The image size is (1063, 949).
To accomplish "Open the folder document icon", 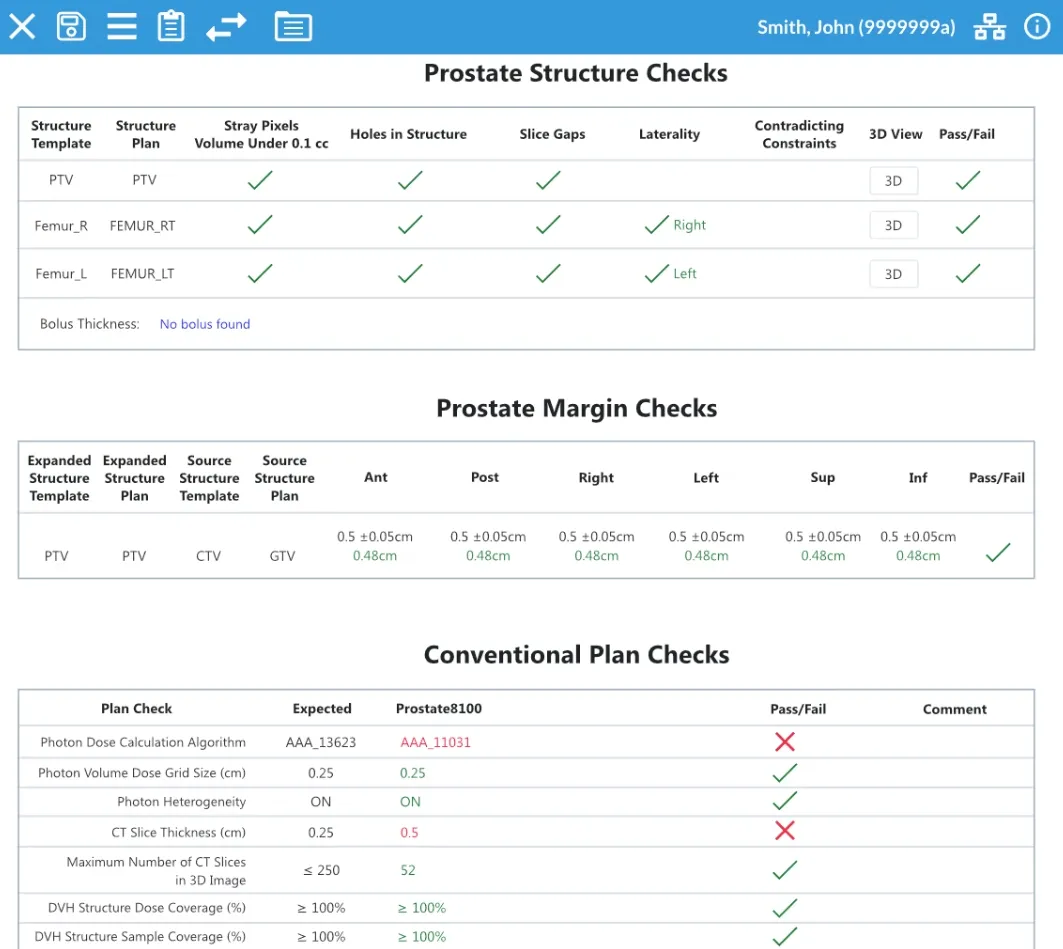I will (293, 26).
